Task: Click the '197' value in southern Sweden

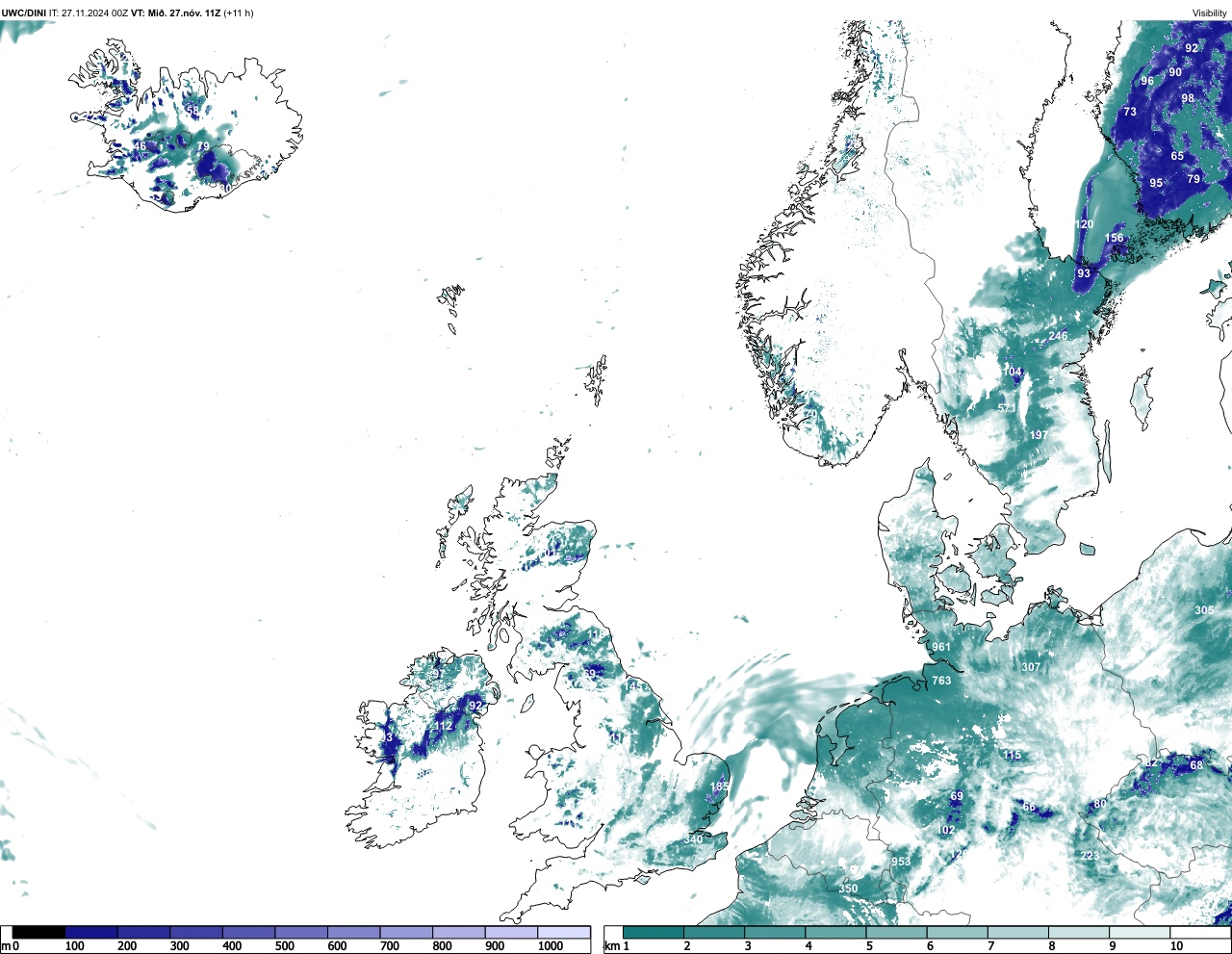Action: pyautogui.click(x=1039, y=435)
